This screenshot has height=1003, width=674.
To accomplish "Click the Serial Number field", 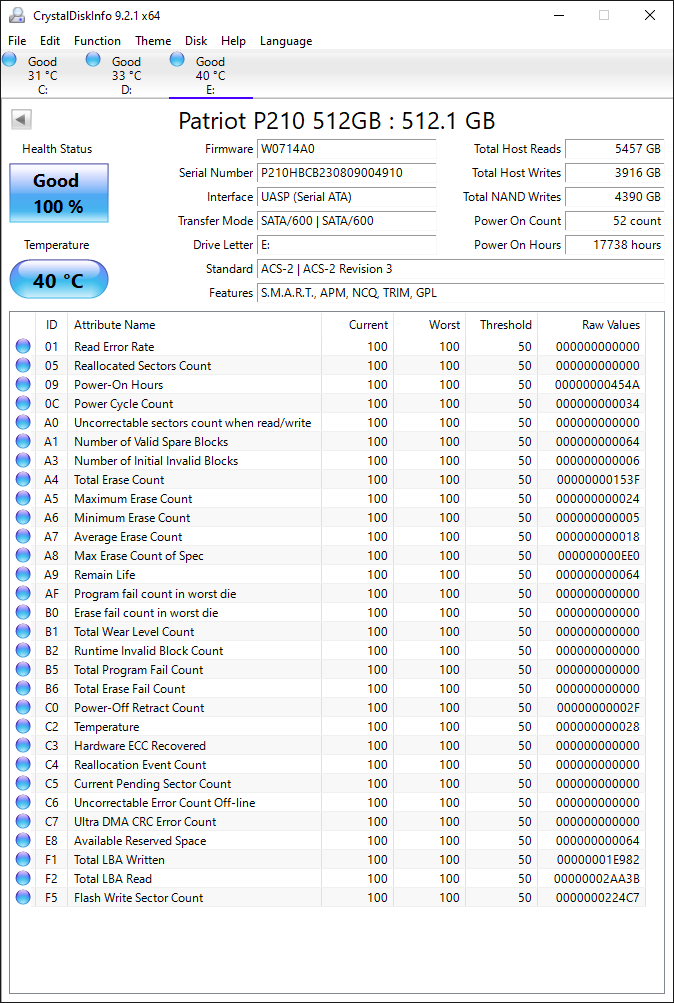I will (347, 173).
